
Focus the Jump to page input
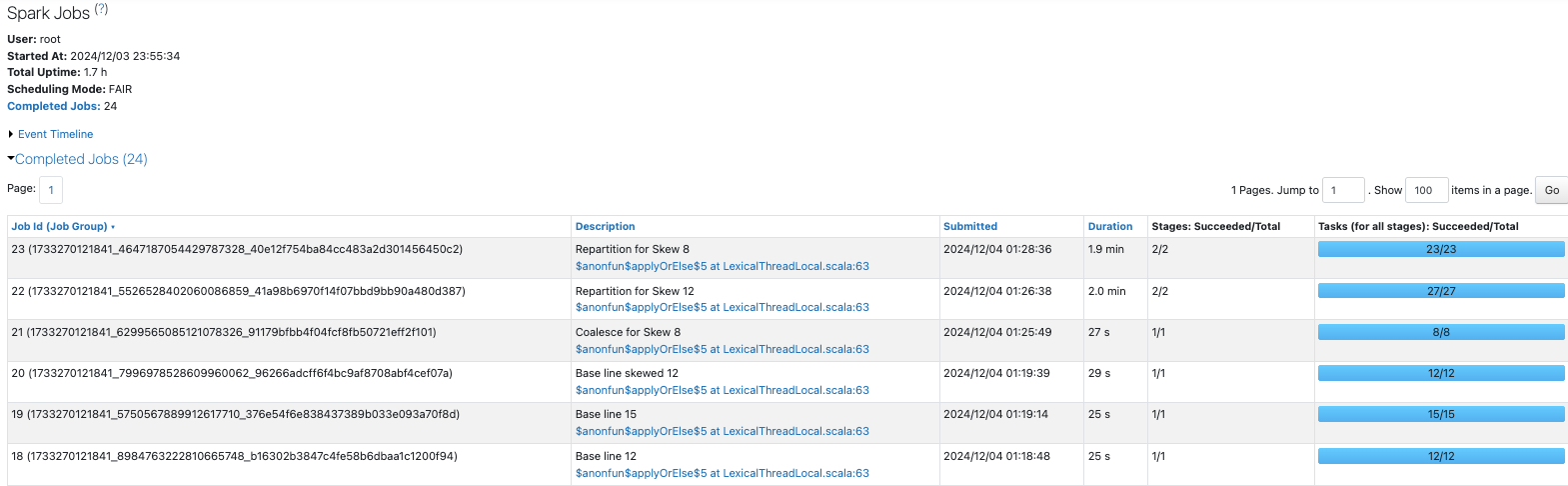(1343, 190)
